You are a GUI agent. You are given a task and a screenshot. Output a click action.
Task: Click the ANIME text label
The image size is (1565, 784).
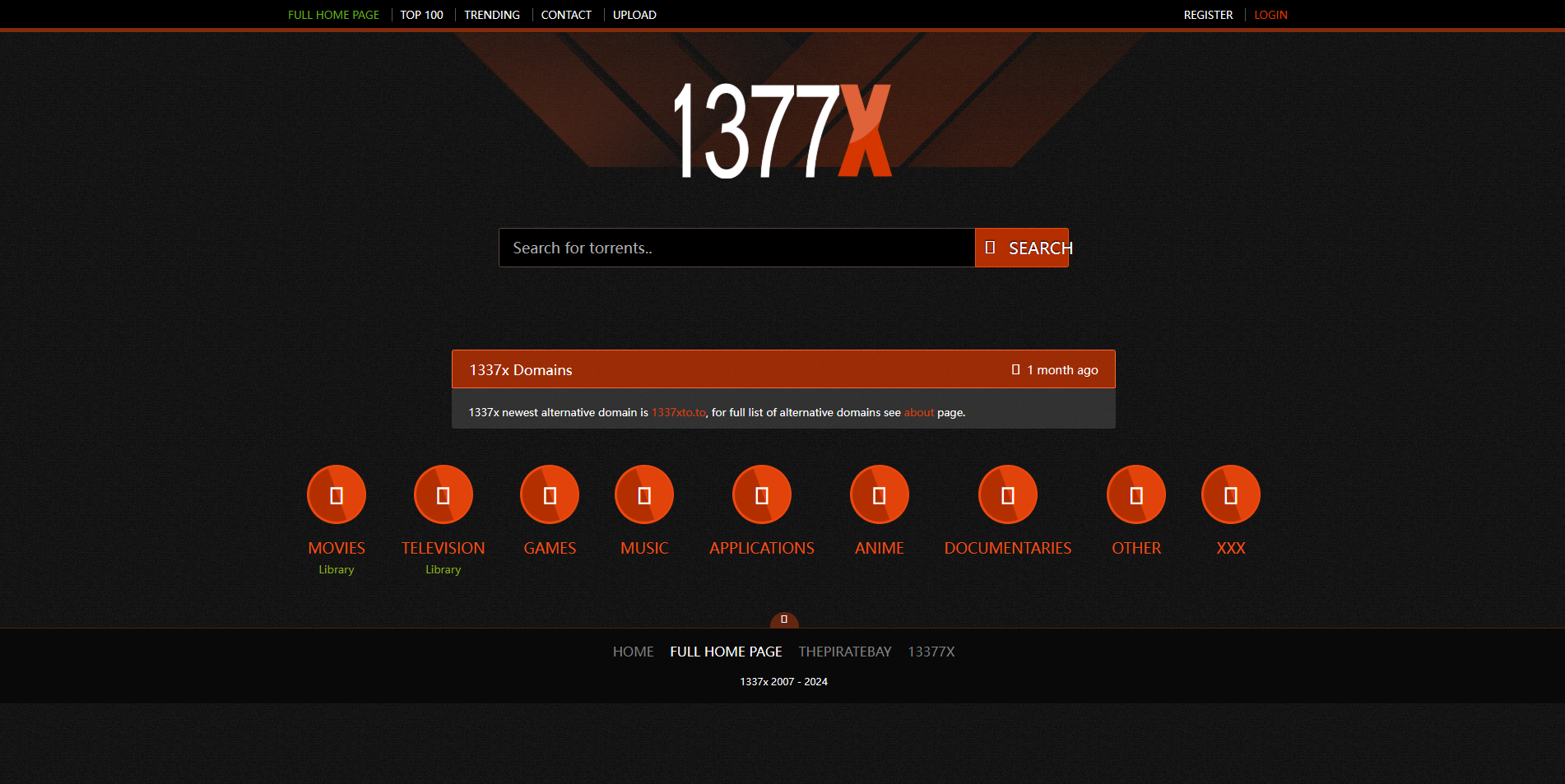880,548
